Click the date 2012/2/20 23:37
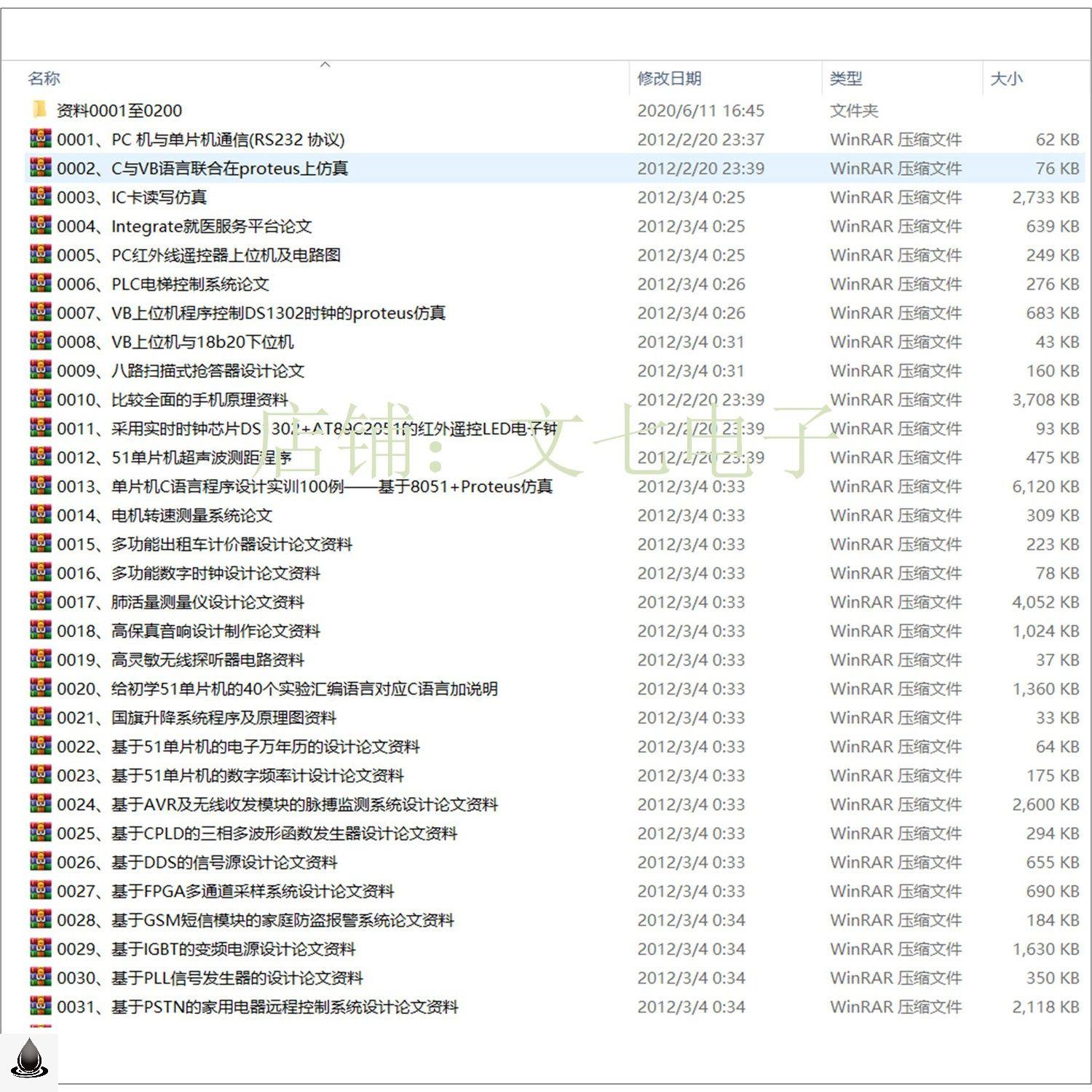Screen dimensions: 1092x1092 (701, 139)
